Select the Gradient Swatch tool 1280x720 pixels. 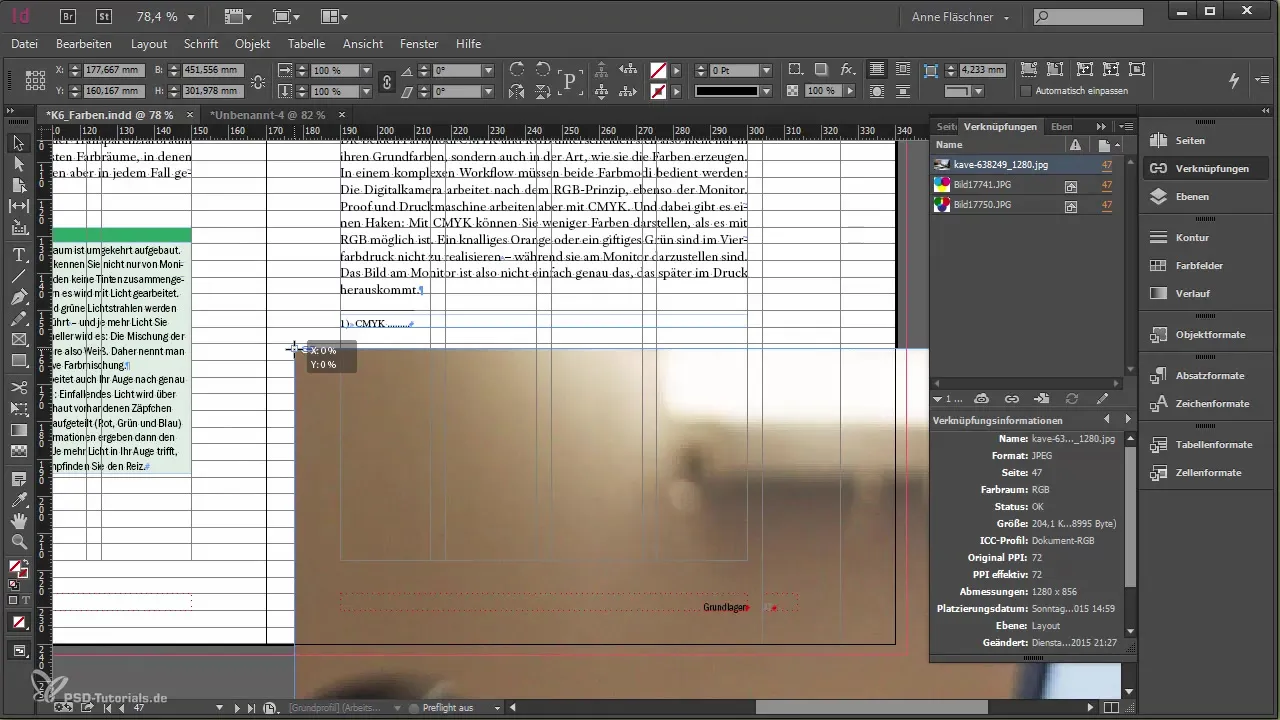18,429
